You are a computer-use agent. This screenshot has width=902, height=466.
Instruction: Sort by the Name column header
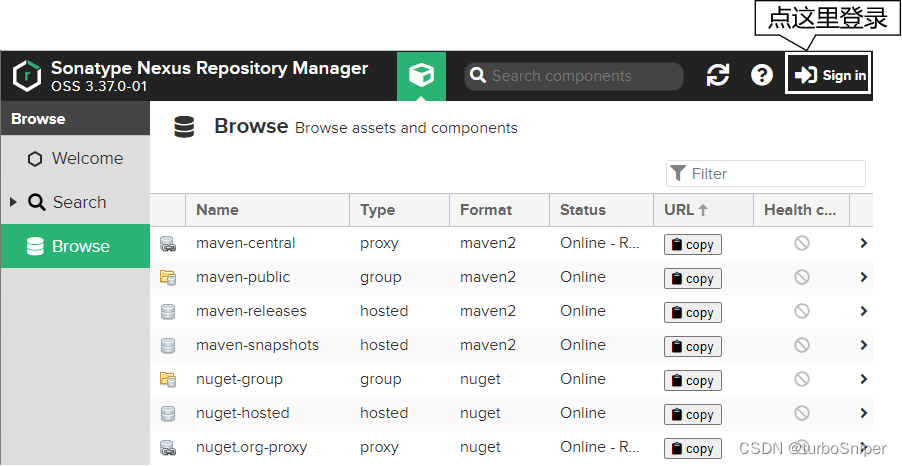267,210
